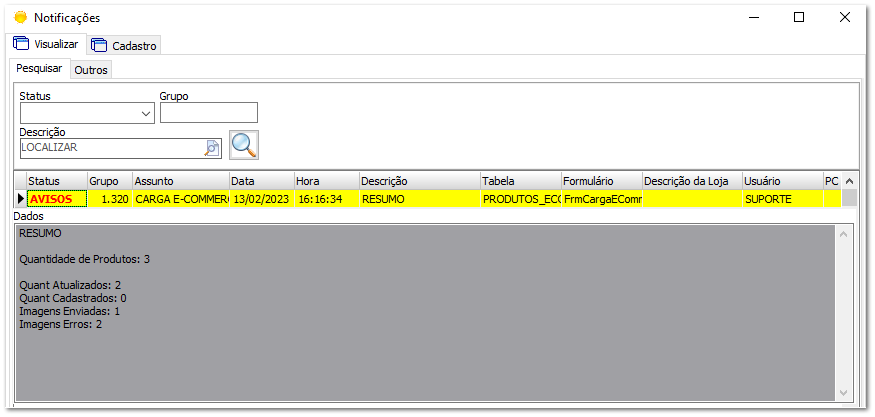875x417 pixels.
Task: Click the RESUMO description cell in grid
Action: [420, 199]
